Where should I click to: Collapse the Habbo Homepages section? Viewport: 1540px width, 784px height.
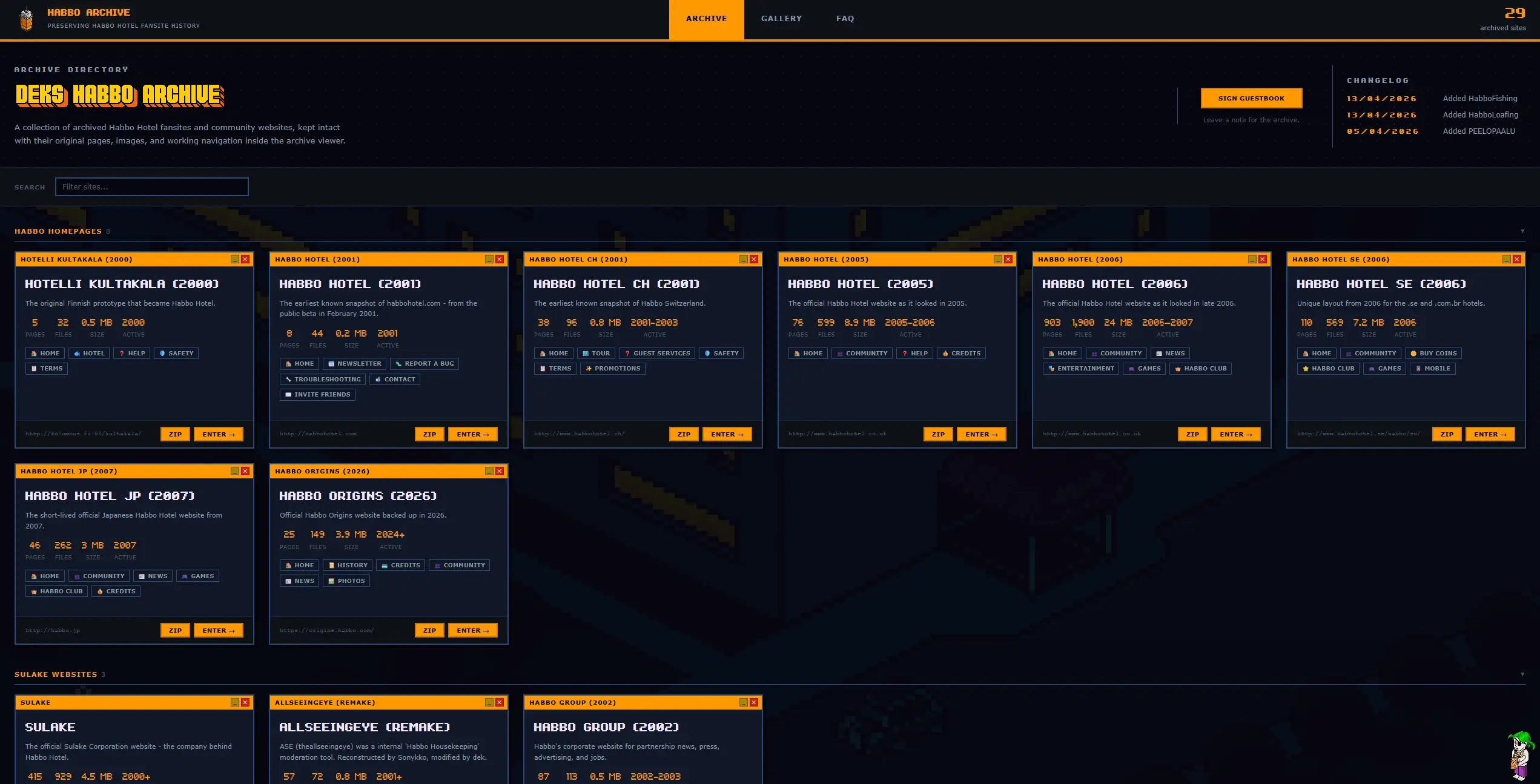pos(1522,231)
